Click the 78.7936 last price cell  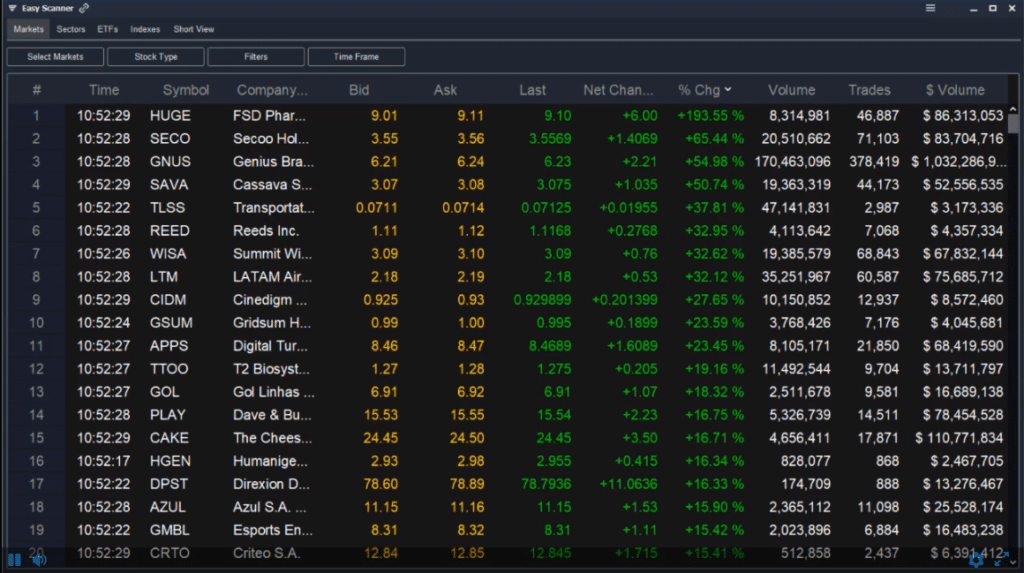546,484
